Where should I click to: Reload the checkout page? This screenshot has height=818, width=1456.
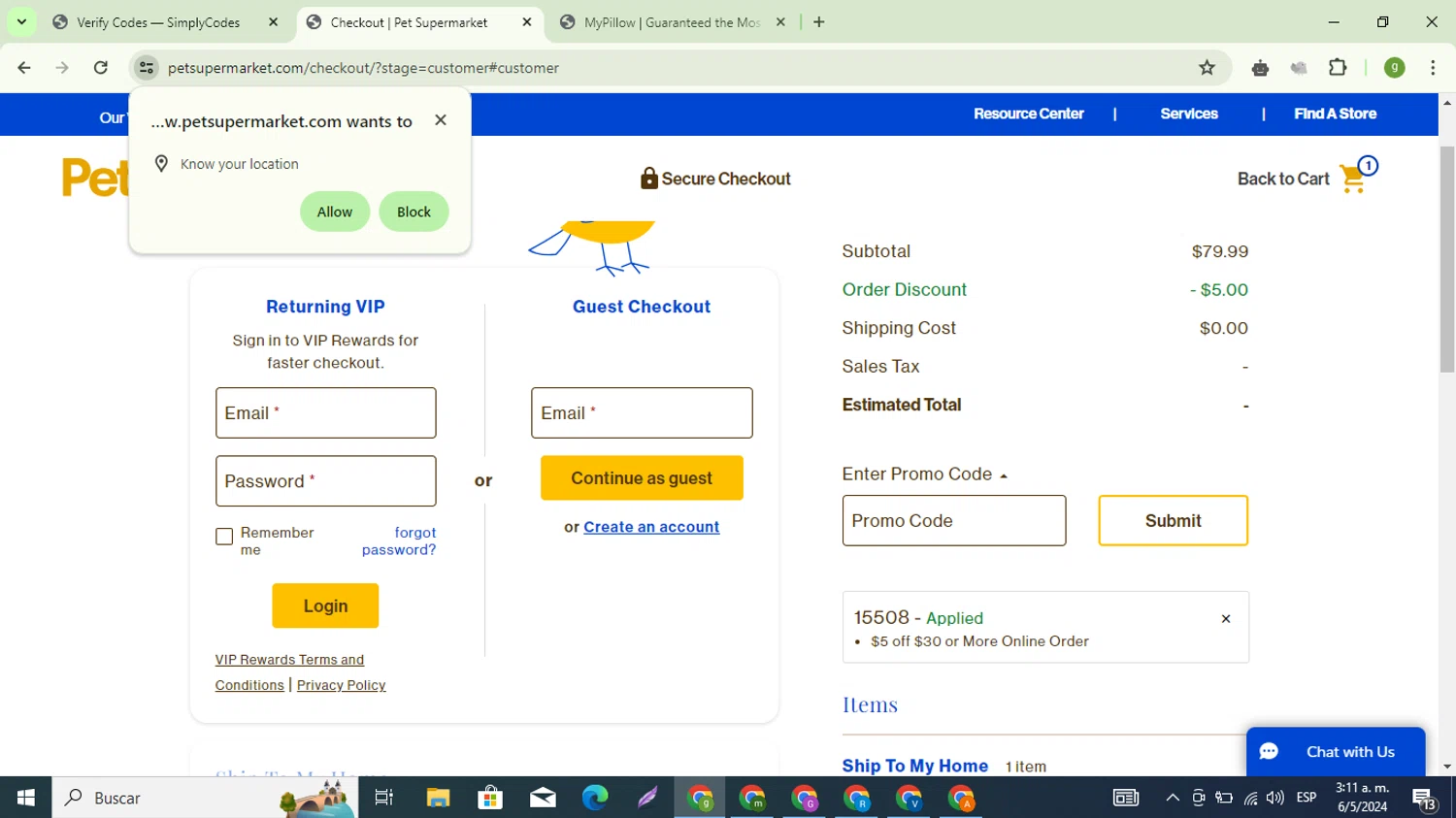(x=101, y=68)
